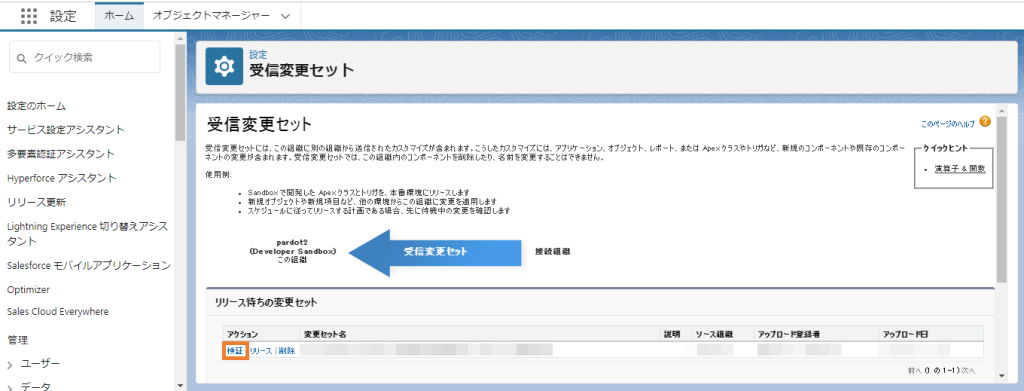This screenshot has width=1024, height=391.
Task: Open Sales Cloud Everywhere in the sidebar
Action: 57,311
